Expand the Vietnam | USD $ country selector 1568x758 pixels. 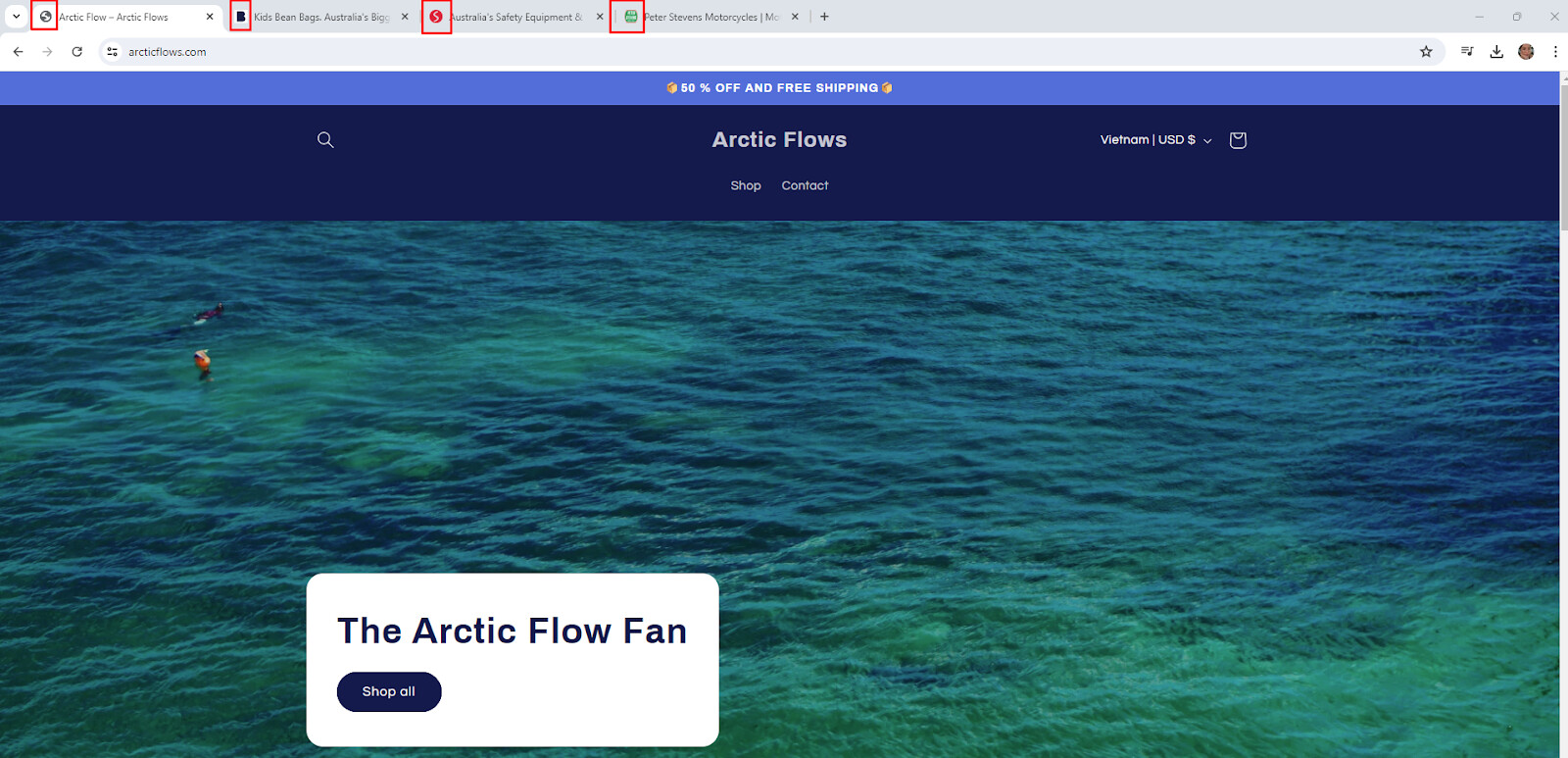(x=1155, y=140)
